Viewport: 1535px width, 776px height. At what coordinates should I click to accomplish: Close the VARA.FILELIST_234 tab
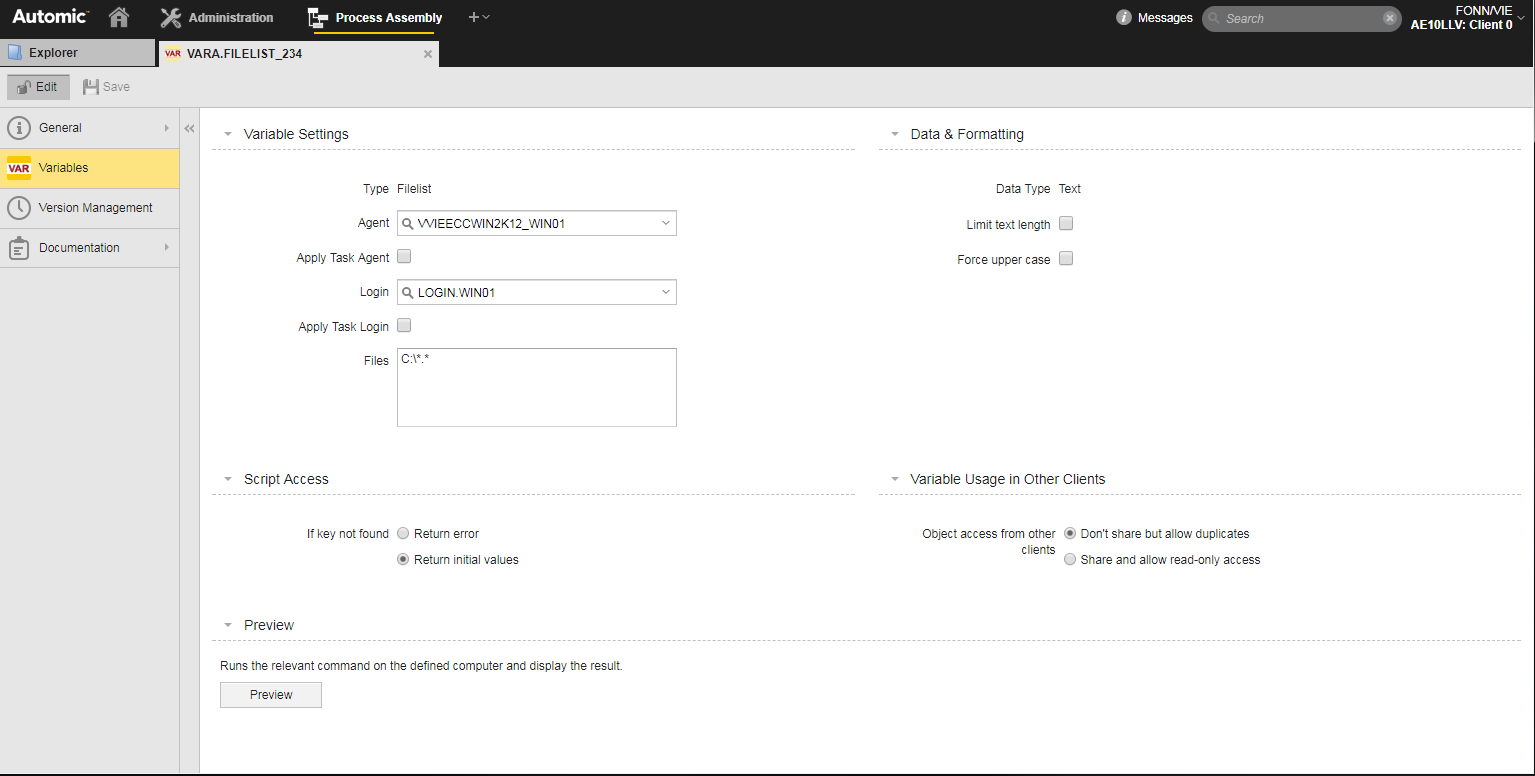[x=428, y=54]
